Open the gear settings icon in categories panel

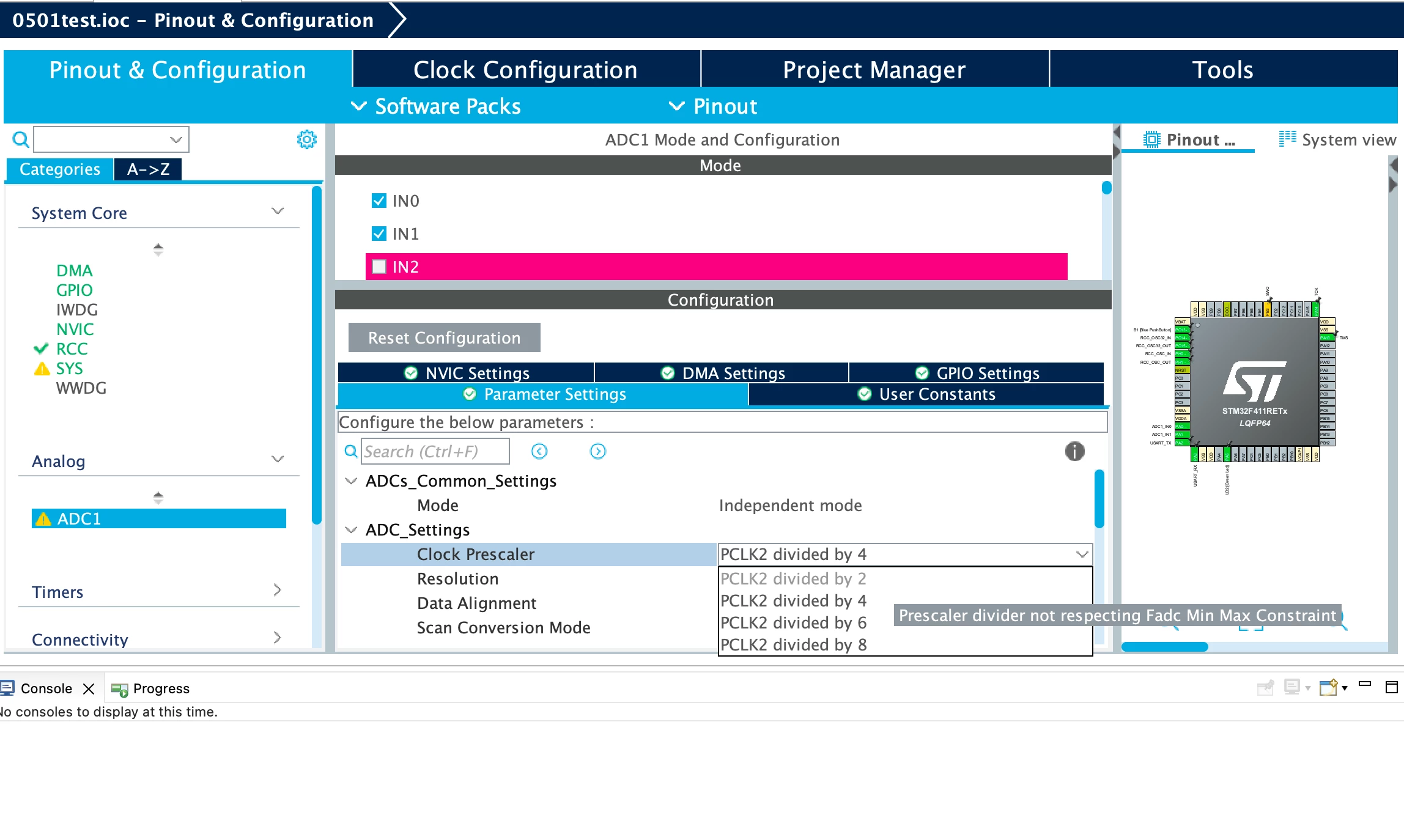(x=307, y=139)
